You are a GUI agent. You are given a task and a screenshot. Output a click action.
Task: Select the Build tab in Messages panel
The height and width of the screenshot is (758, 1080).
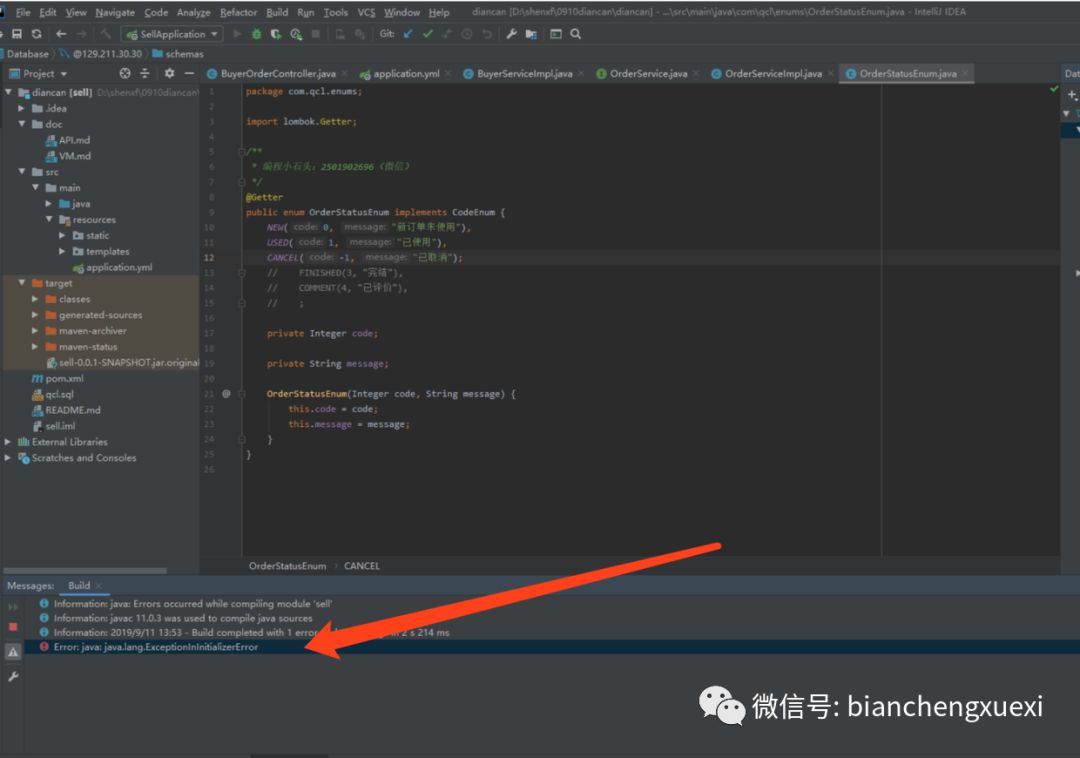(79, 586)
